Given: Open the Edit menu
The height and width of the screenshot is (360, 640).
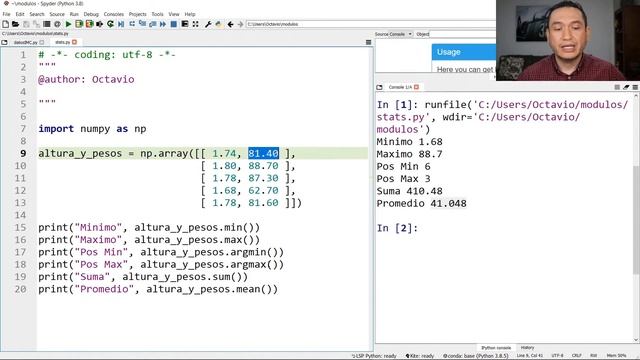Looking at the screenshot, I should click(20, 14).
